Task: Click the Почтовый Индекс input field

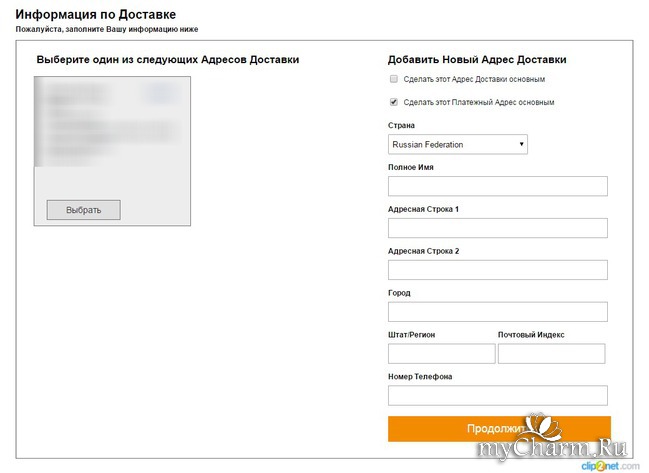Action: pyautogui.click(x=551, y=353)
